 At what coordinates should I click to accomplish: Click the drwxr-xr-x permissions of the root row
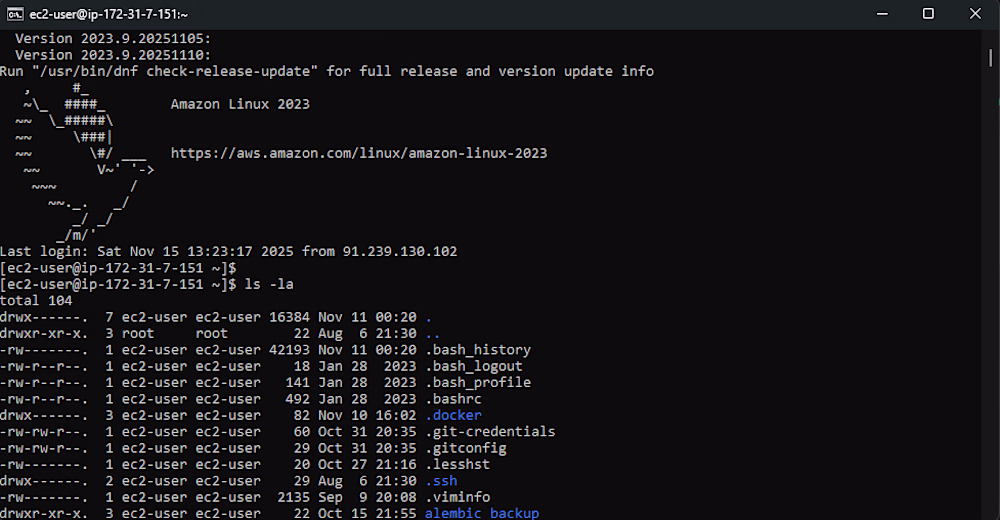click(45, 334)
